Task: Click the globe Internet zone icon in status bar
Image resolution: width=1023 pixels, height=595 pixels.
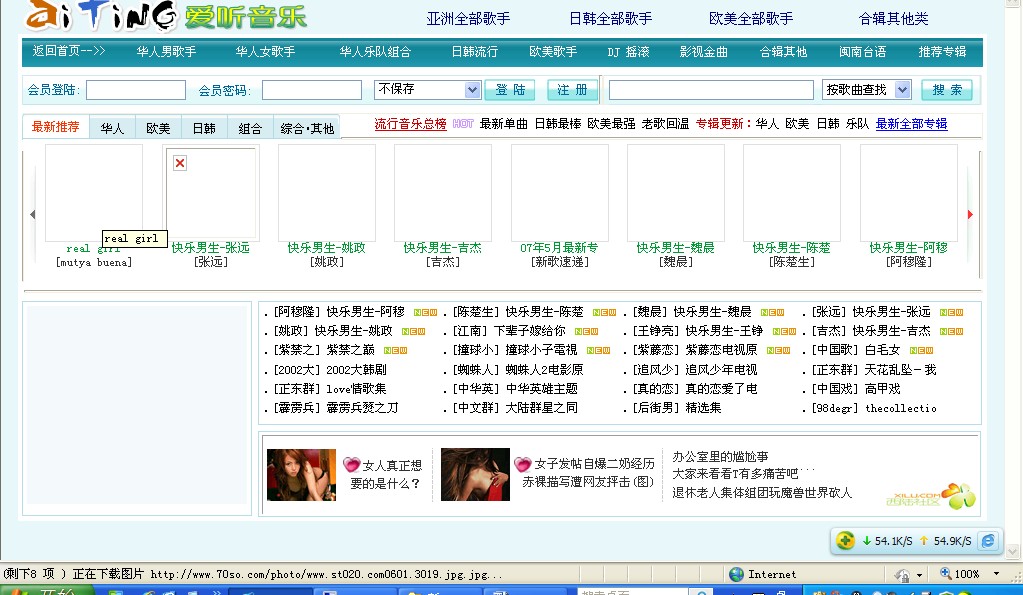Action: (x=737, y=574)
